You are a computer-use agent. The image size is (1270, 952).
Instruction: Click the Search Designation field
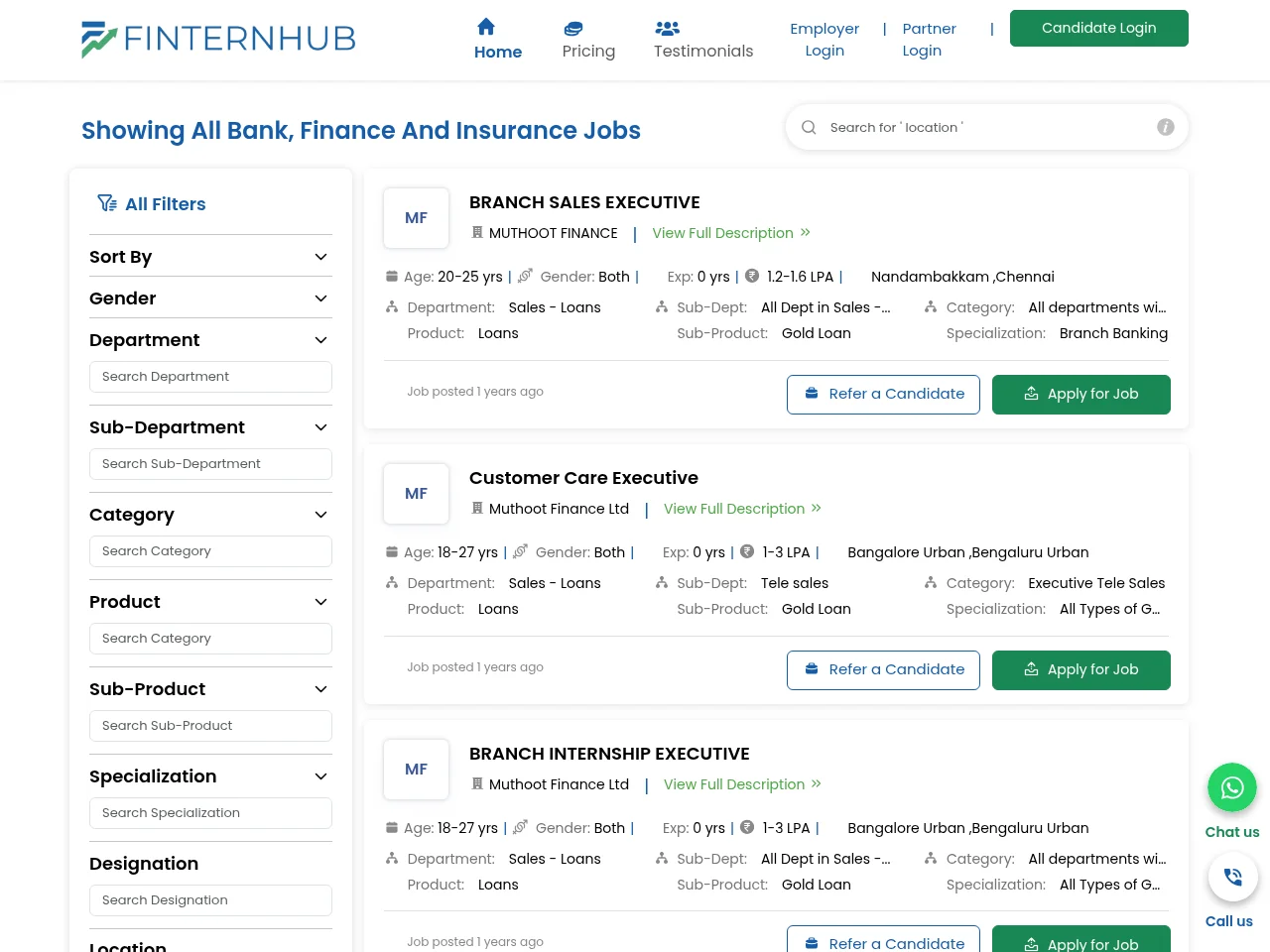tap(210, 900)
